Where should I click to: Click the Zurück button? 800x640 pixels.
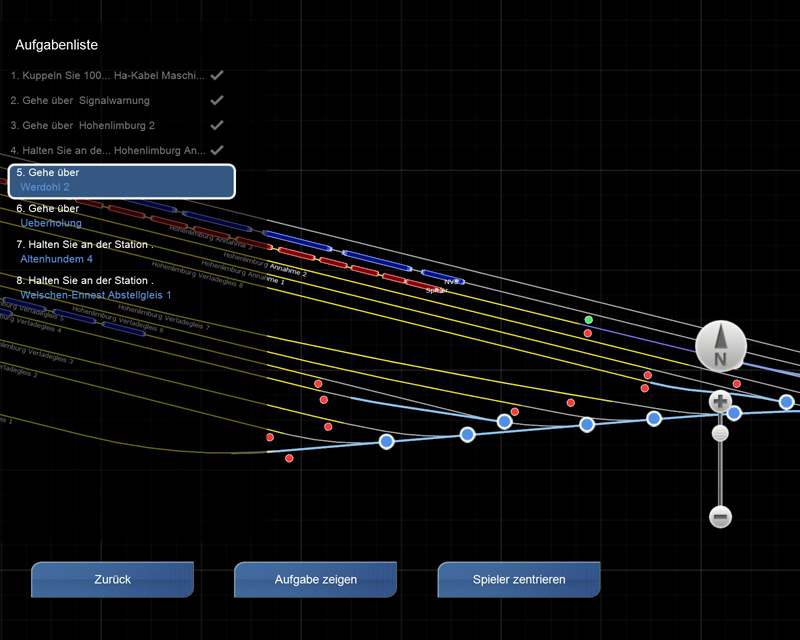pyautogui.click(x=112, y=579)
